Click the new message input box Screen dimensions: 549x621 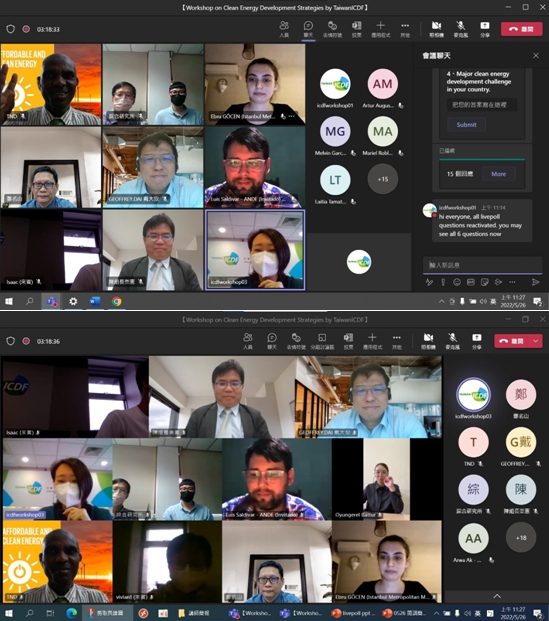482,265
